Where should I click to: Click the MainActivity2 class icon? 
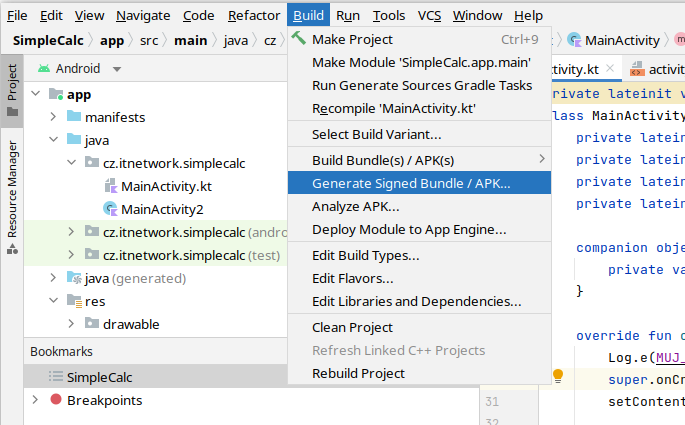pos(110,209)
